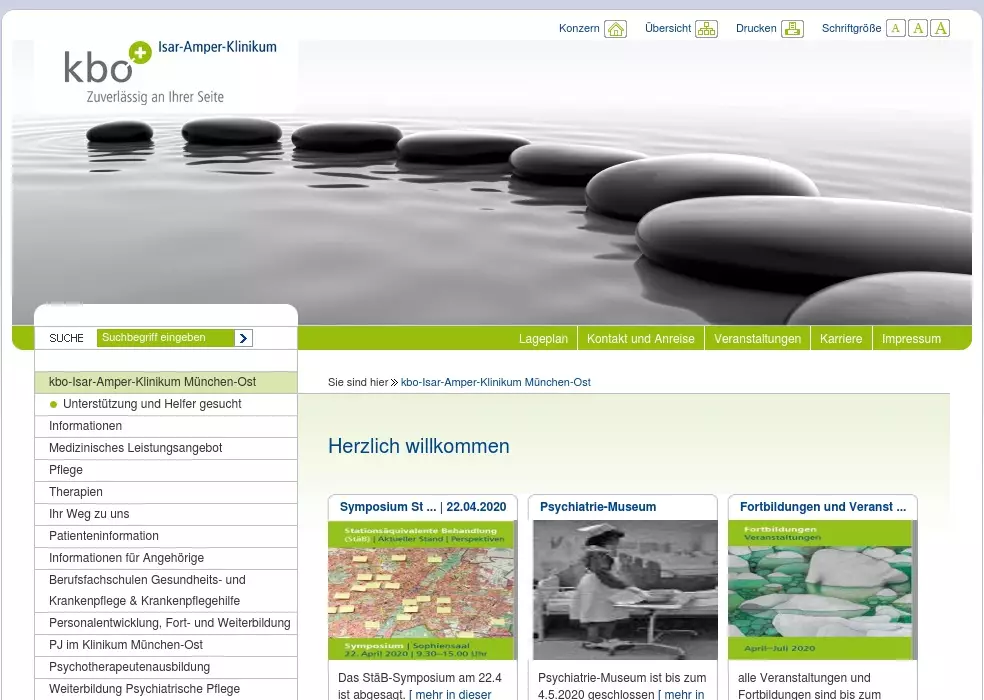984x700 pixels.
Task: Open the Impressum link
Action: (911, 339)
